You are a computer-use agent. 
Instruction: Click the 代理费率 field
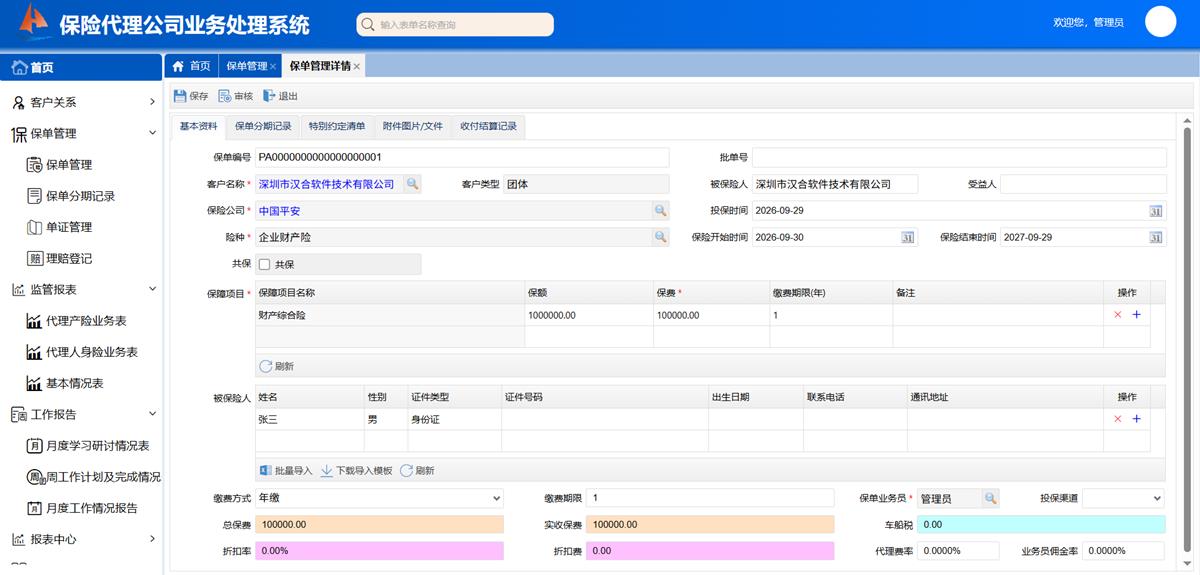click(x=958, y=551)
